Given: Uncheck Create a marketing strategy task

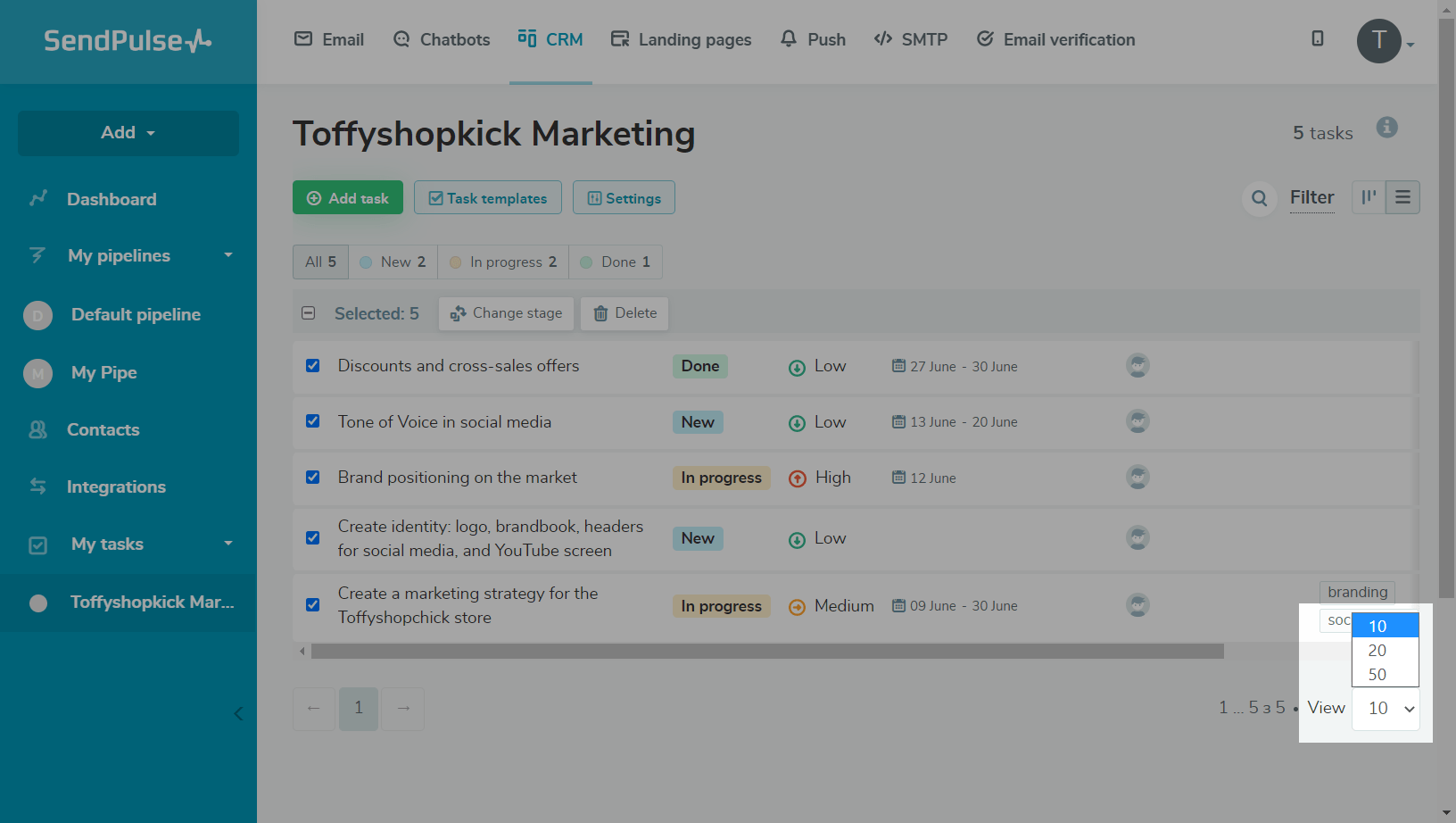Looking at the screenshot, I should (313, 604).
